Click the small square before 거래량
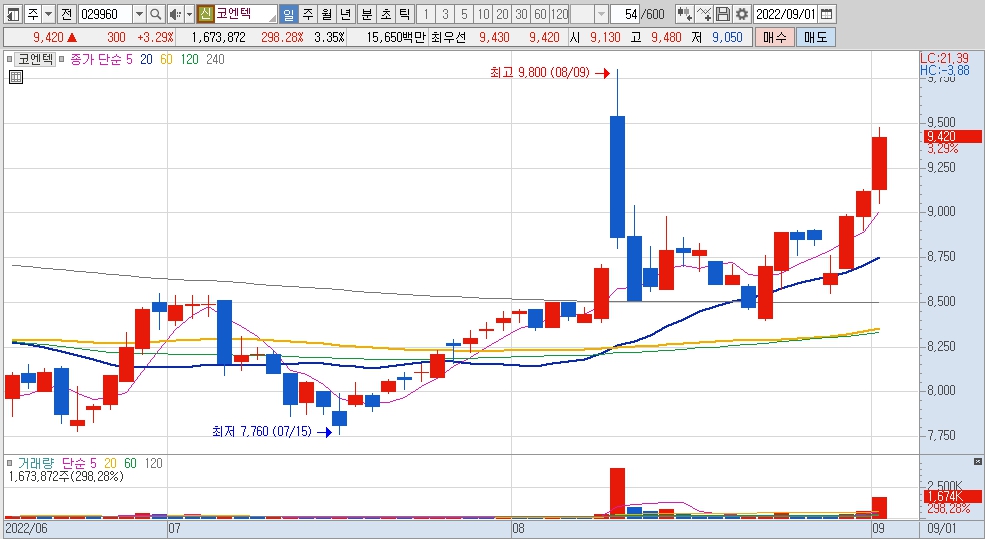The image size is (985, 539). point(9,464)
